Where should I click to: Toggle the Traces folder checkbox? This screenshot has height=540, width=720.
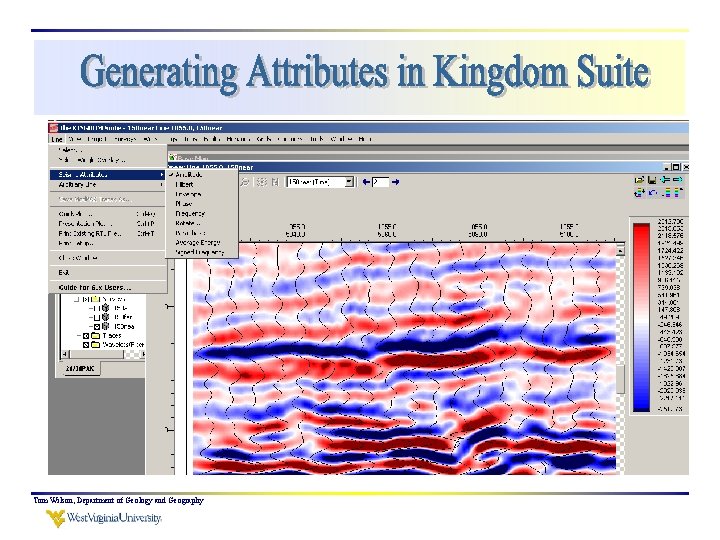[x=86, y=336]
